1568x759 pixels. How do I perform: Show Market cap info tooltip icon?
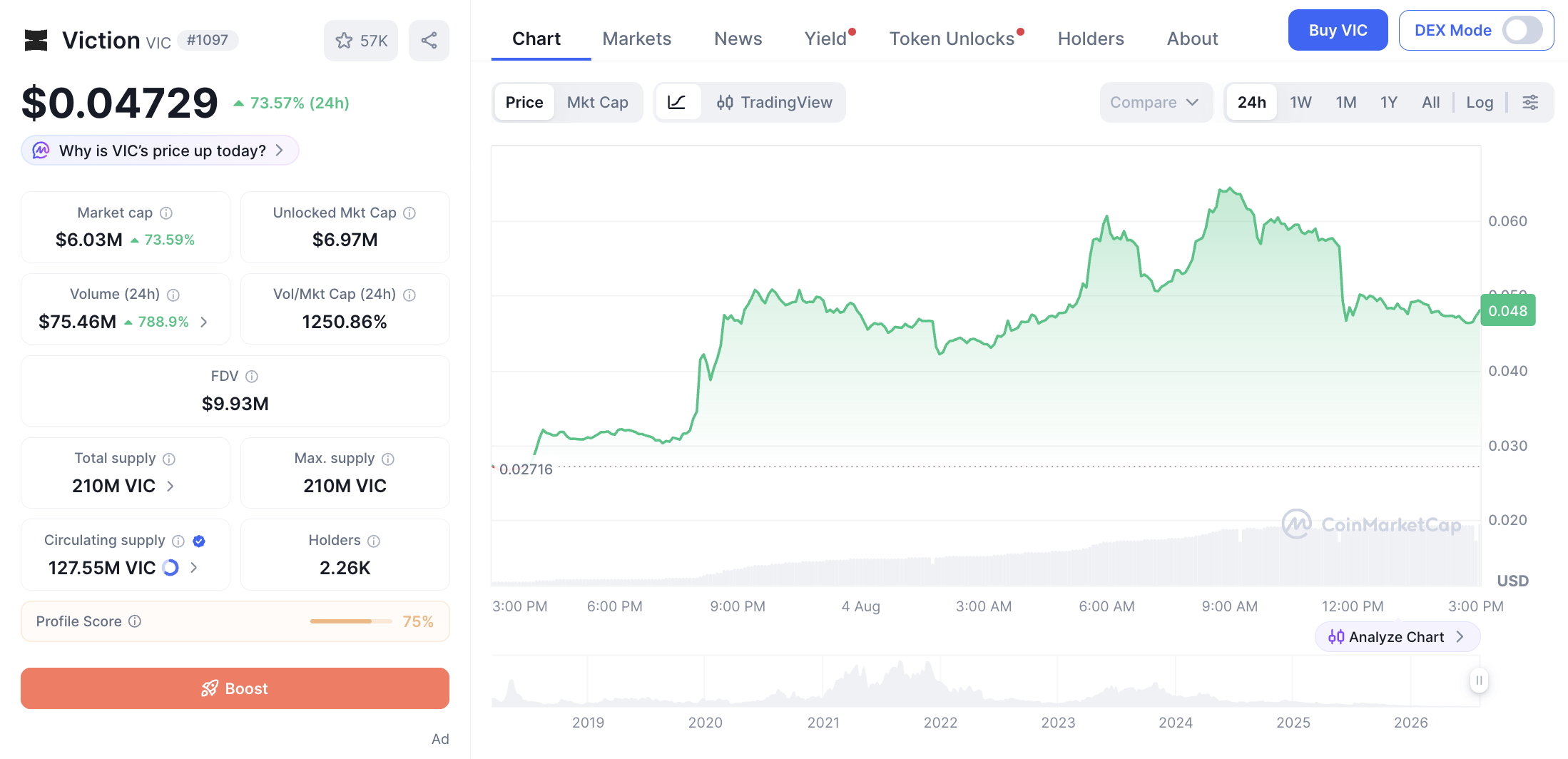click(x=166, y=213)
